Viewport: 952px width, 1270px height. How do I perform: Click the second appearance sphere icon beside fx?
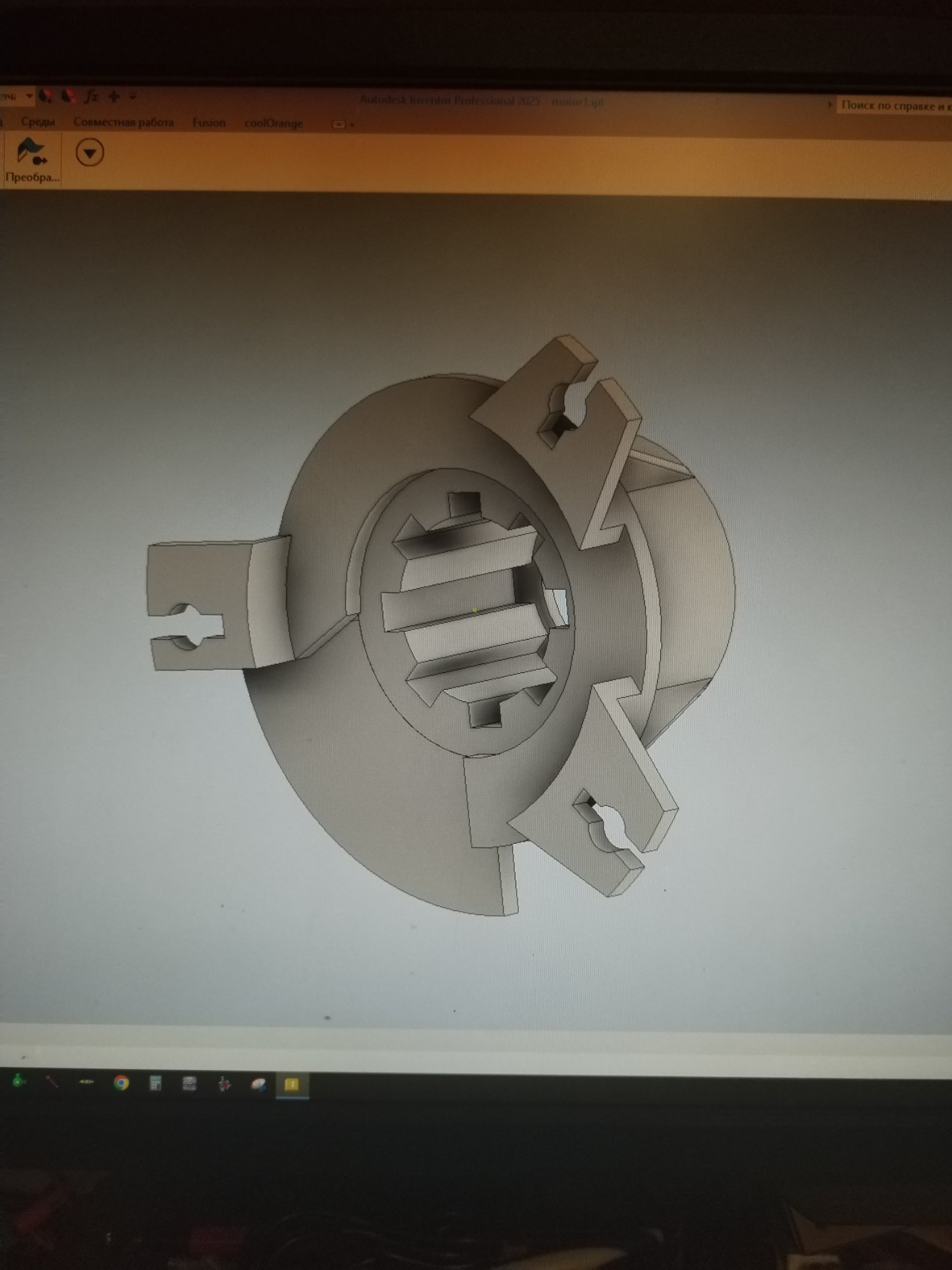68,96
